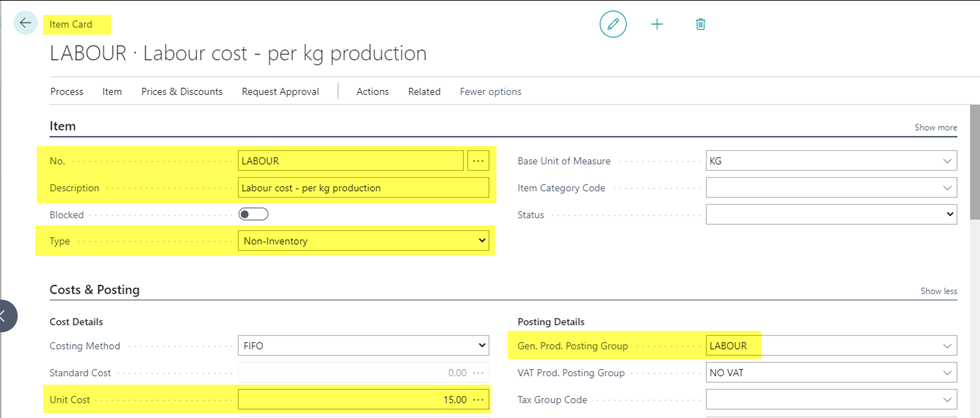Click Show more in Item section
Screen dimensions: 980x418
[x=935, y=128]
